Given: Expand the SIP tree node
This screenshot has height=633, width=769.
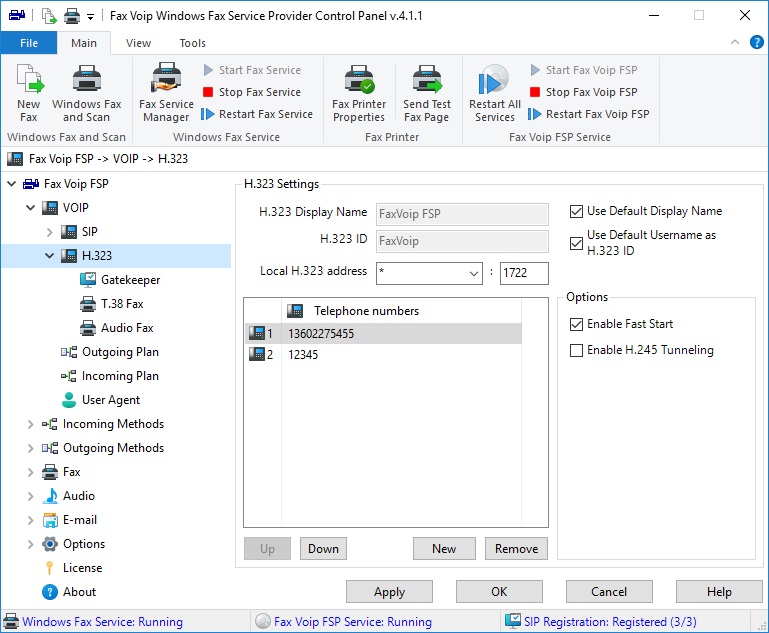Looking at the screenshot, I should coord(50,232).
